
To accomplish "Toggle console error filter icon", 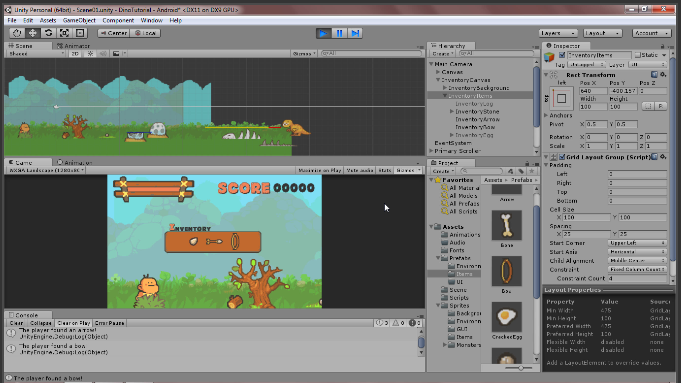I will point(415,323).
